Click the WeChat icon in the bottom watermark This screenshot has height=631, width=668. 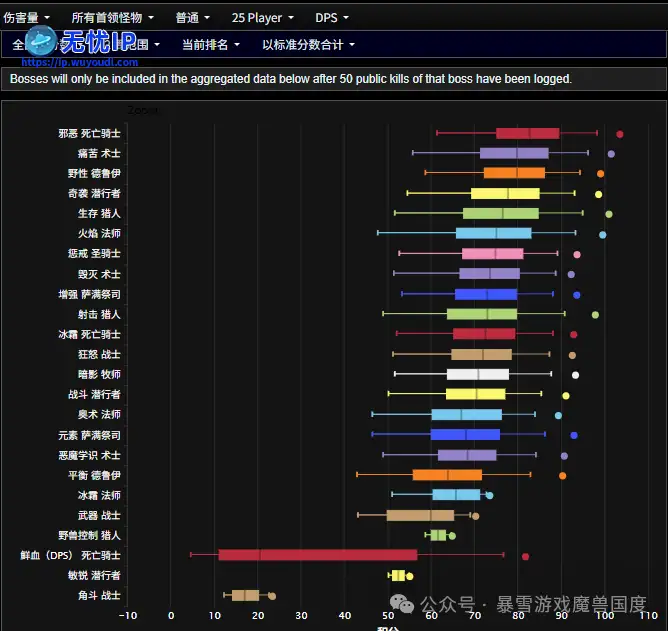[404, 604]
